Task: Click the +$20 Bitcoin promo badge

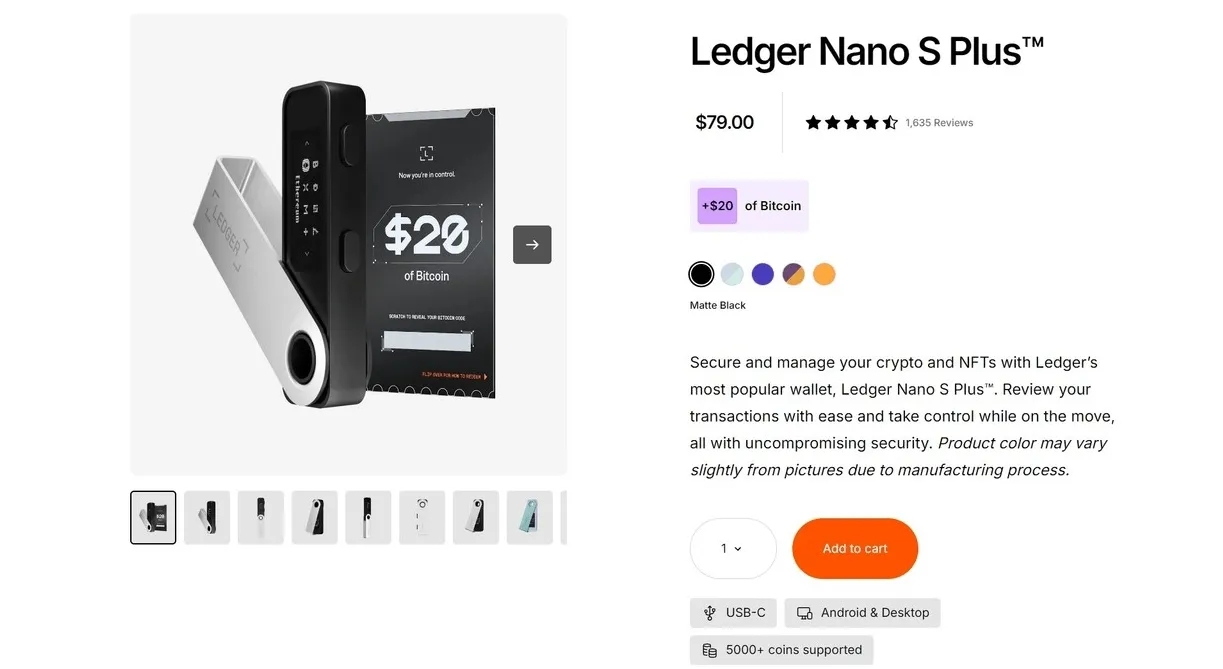Action: coord(749,205)
